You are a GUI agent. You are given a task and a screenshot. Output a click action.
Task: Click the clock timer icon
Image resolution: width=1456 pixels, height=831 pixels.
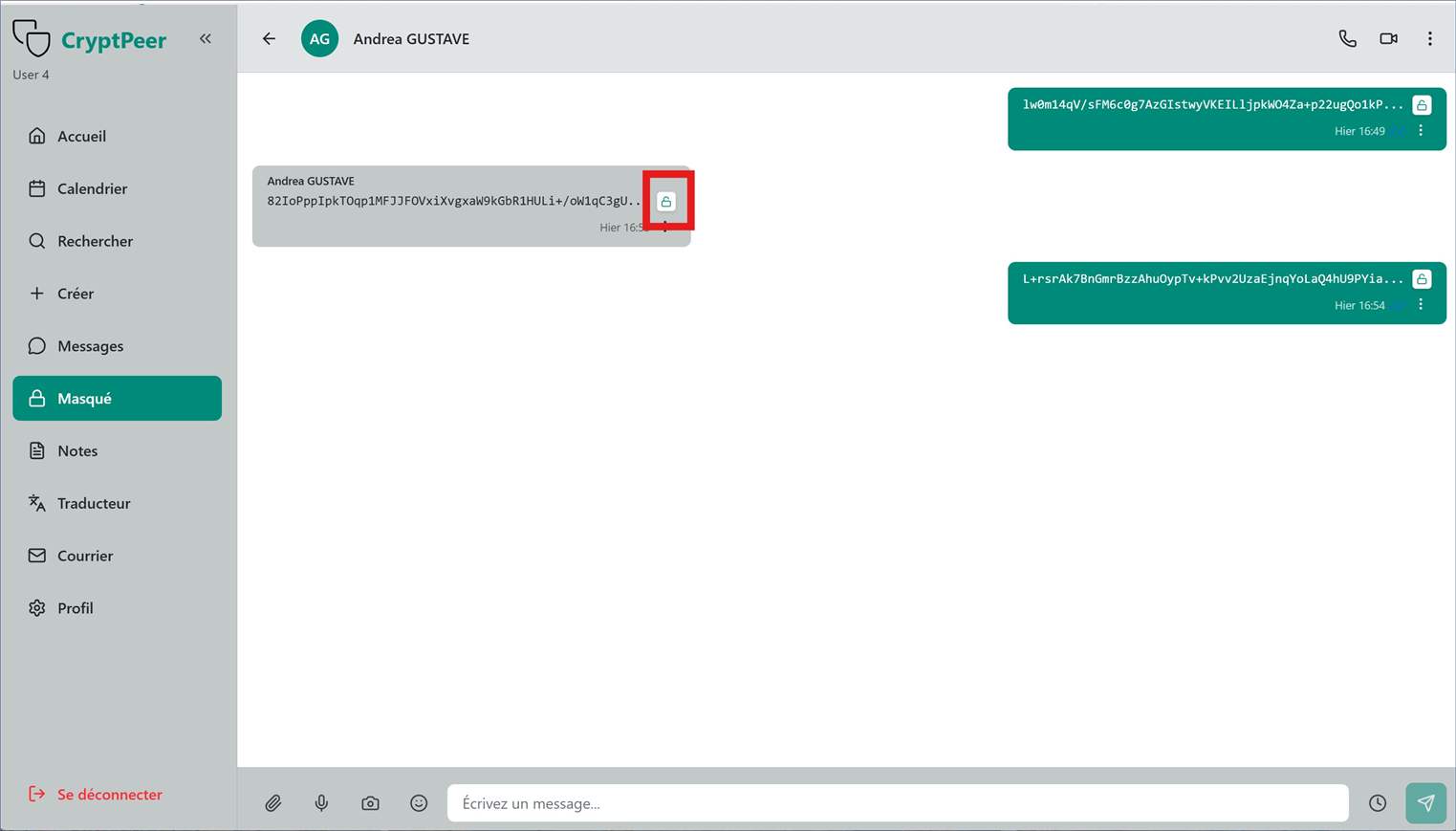tap(1377, 803)
